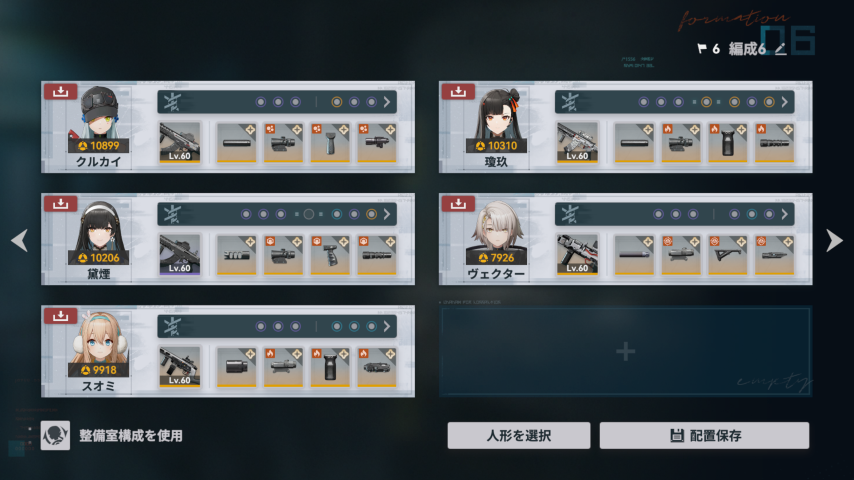Expand クルカイ's skill bar chevron
Viewport: 854px width, 480px height.
pos(387,102)
